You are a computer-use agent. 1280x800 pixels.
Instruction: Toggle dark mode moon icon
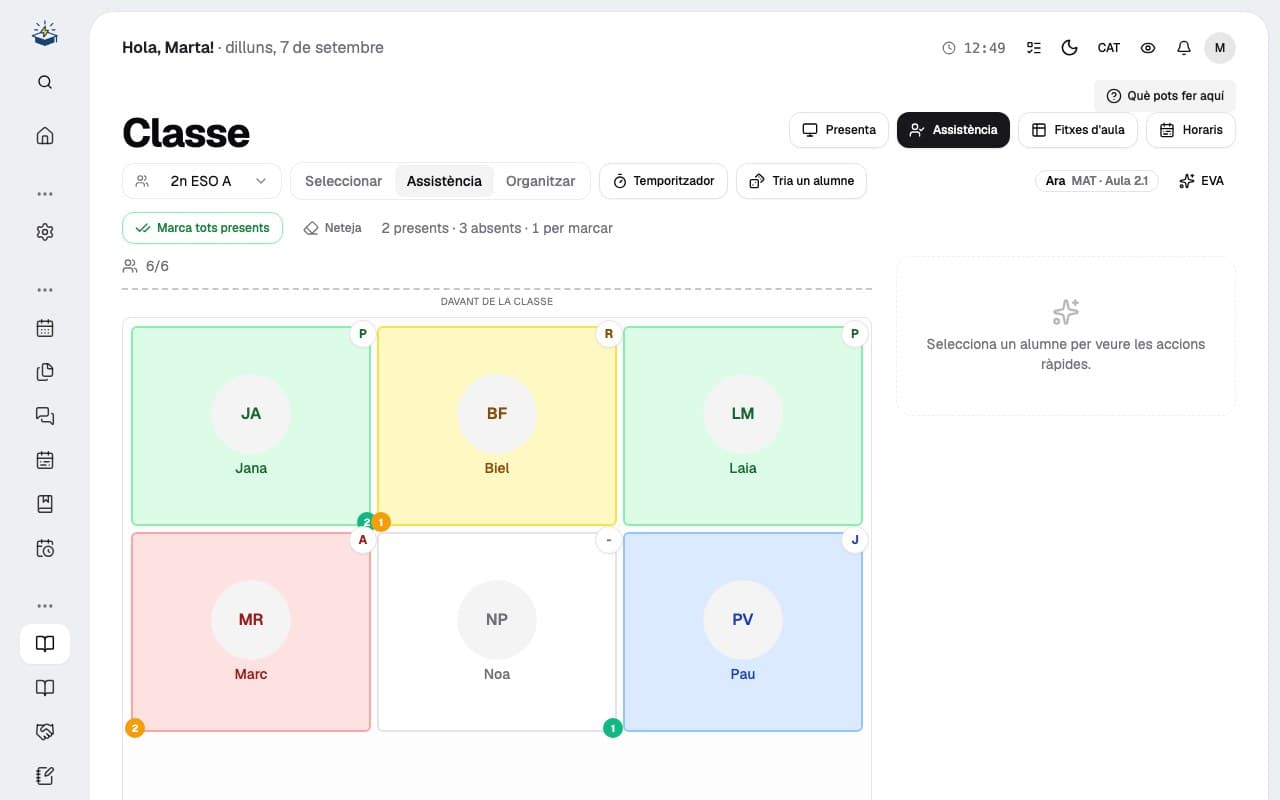(x=1069, y=48)
